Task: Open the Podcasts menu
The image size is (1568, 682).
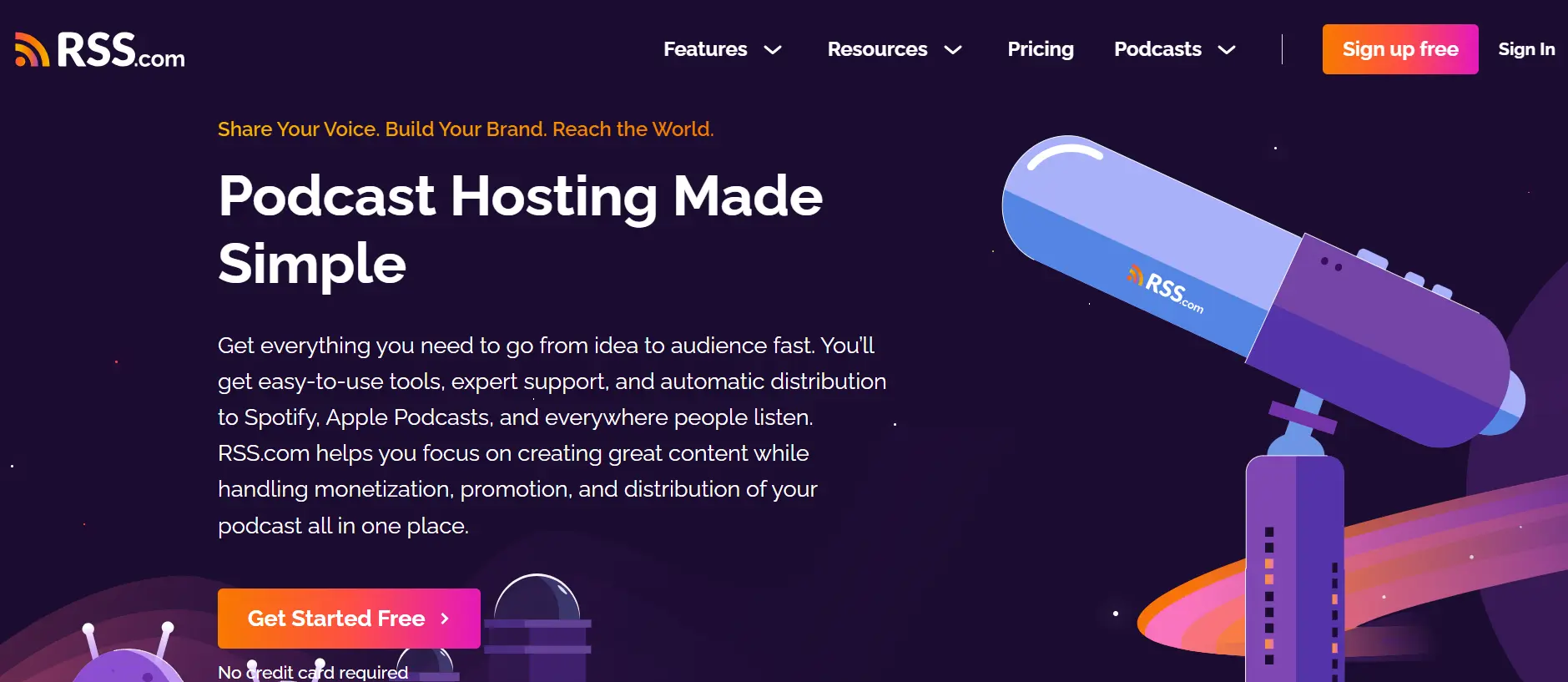Action: (x=1157, y=49)
